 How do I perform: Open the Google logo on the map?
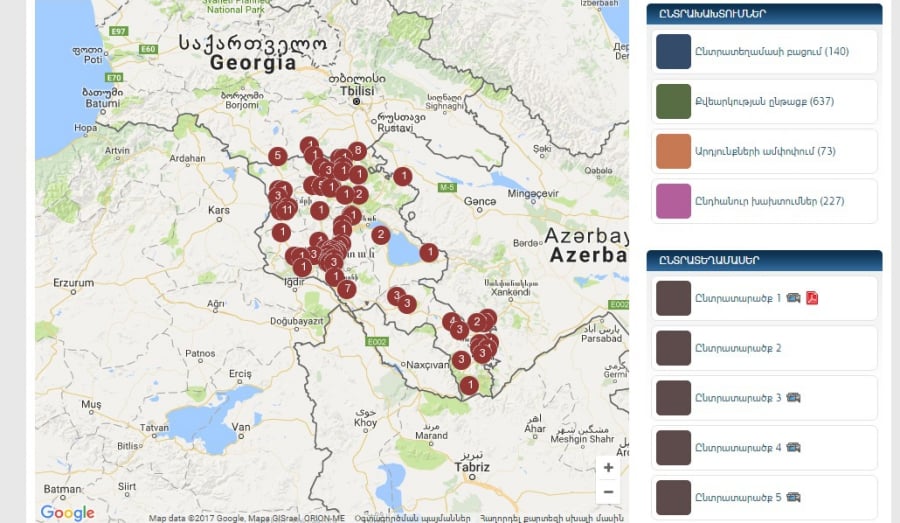coord(67,513)
